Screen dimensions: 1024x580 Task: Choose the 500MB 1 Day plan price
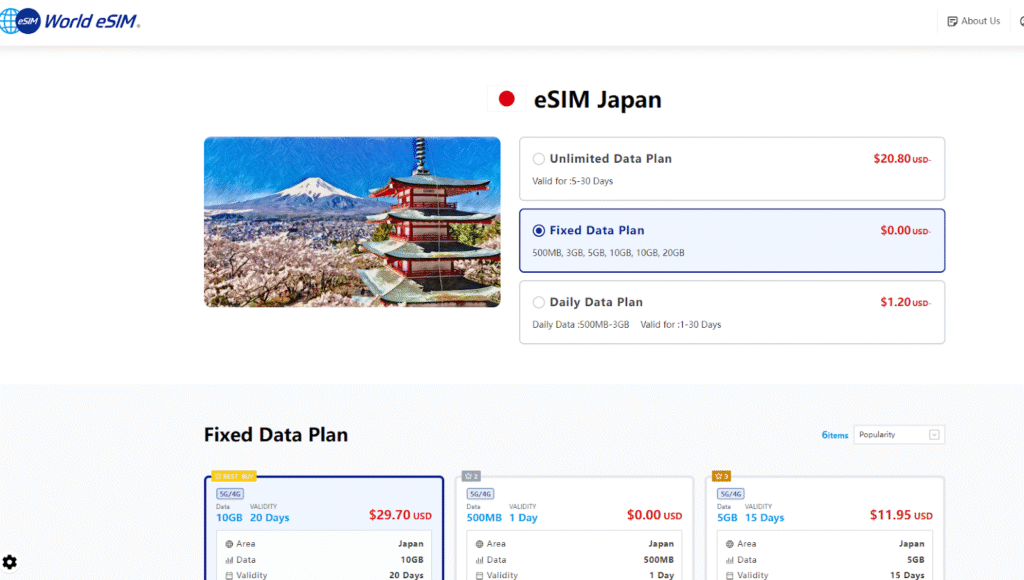pos(654,516)
